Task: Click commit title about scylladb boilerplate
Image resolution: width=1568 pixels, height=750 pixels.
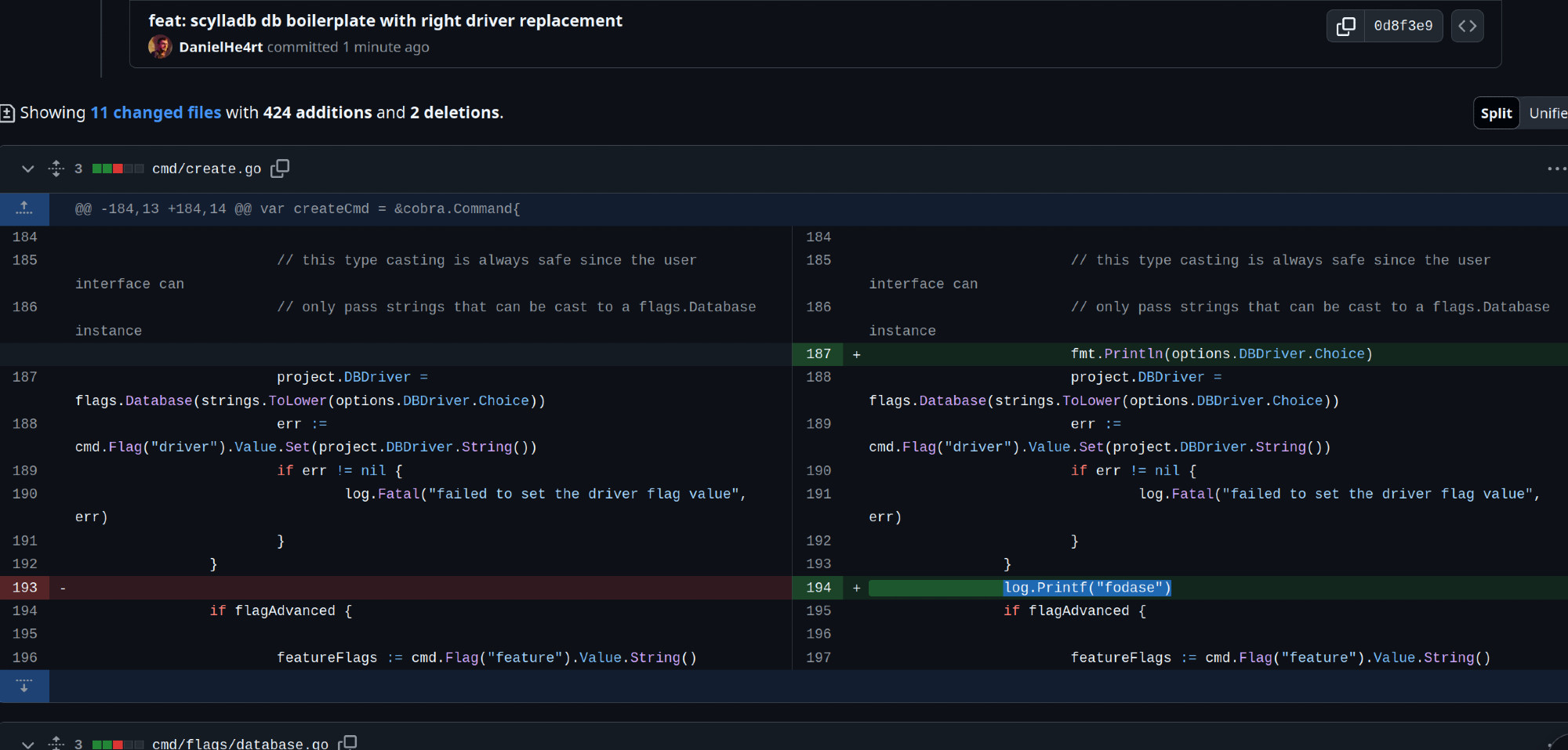Action: pos(385,20)
